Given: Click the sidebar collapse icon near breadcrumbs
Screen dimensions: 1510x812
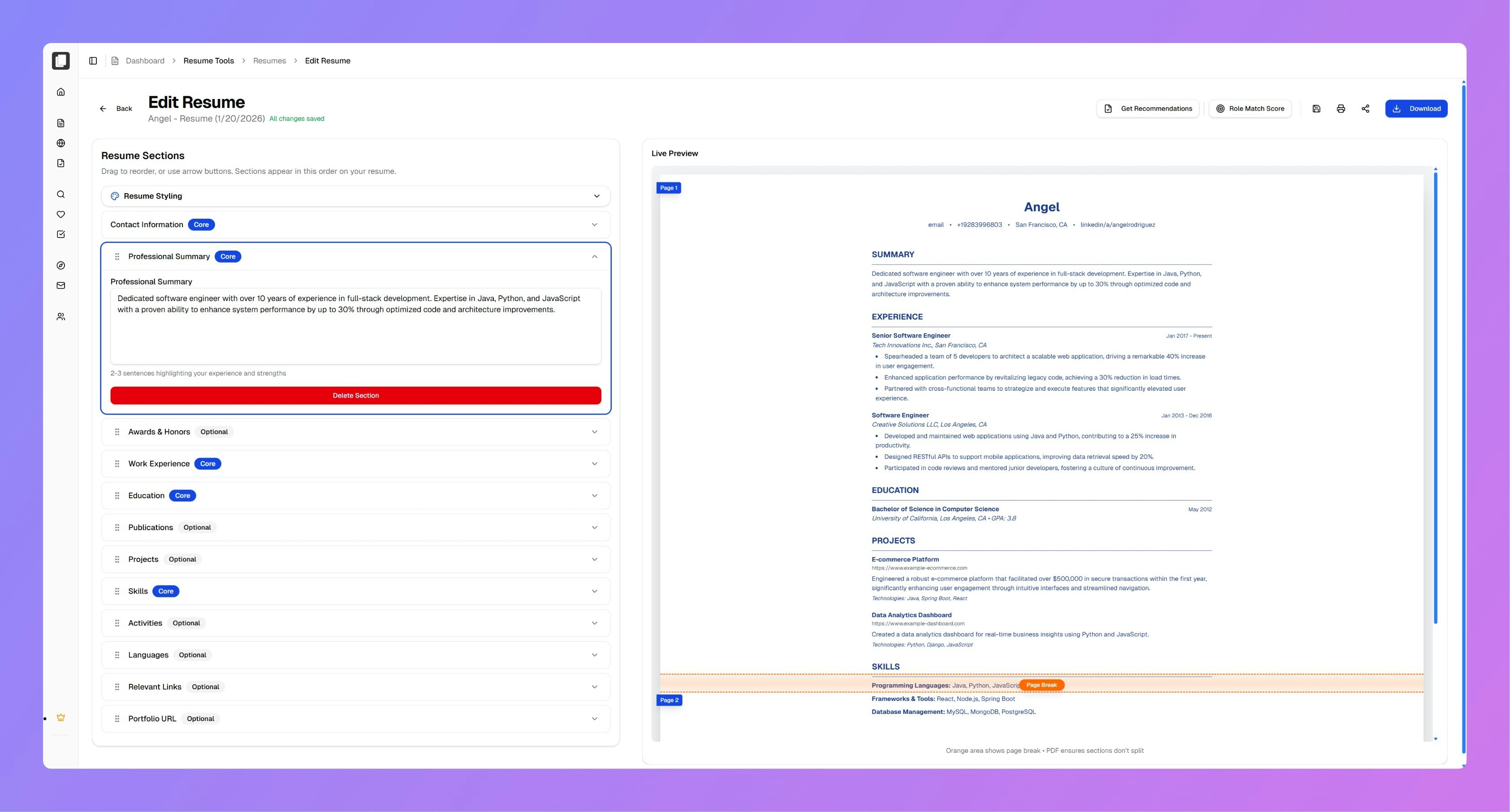Looking at the screenshot, I should click(x=93, y=60).
